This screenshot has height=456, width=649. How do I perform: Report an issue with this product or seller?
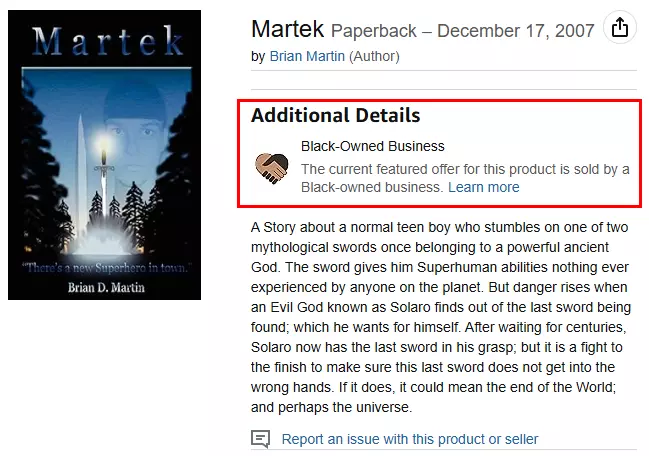[x=410, y=439]
